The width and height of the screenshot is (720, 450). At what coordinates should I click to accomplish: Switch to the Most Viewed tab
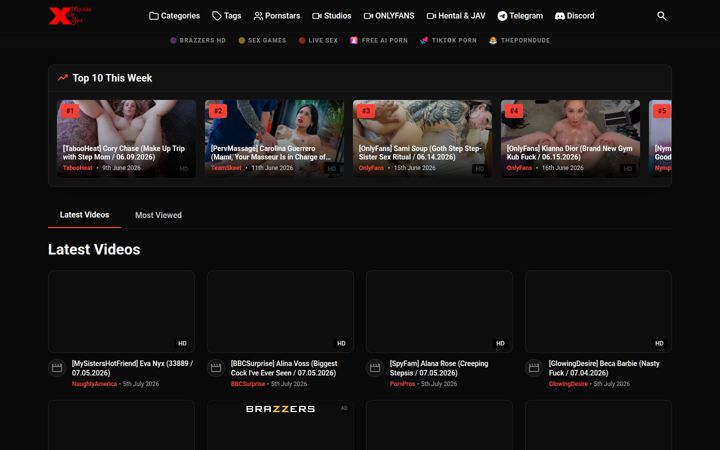158,215
